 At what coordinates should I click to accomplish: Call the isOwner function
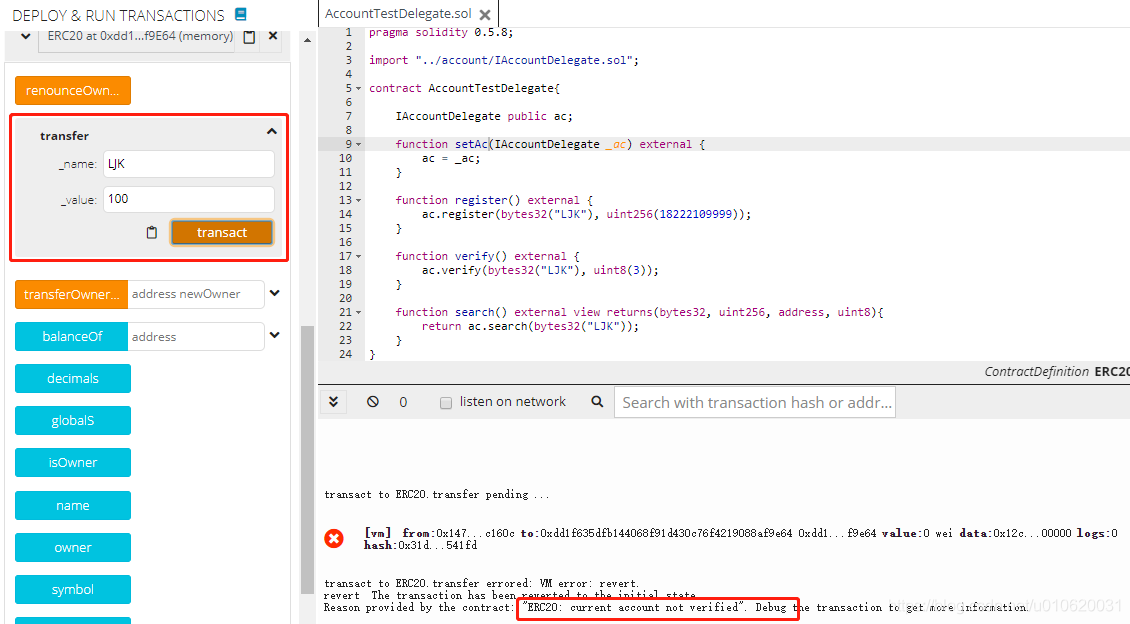coord(73,463)
